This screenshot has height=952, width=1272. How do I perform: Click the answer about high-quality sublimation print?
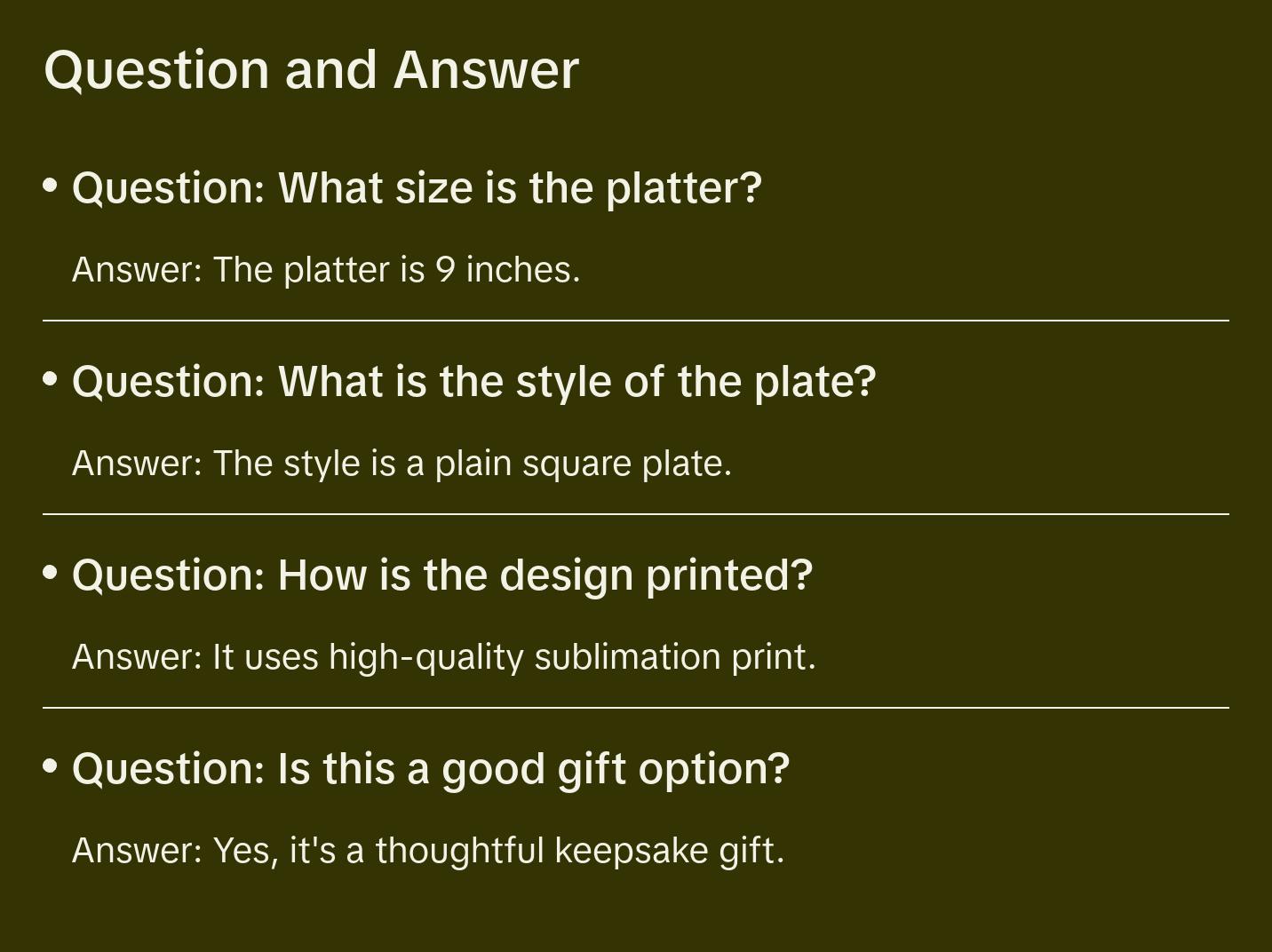click(443, 657)
